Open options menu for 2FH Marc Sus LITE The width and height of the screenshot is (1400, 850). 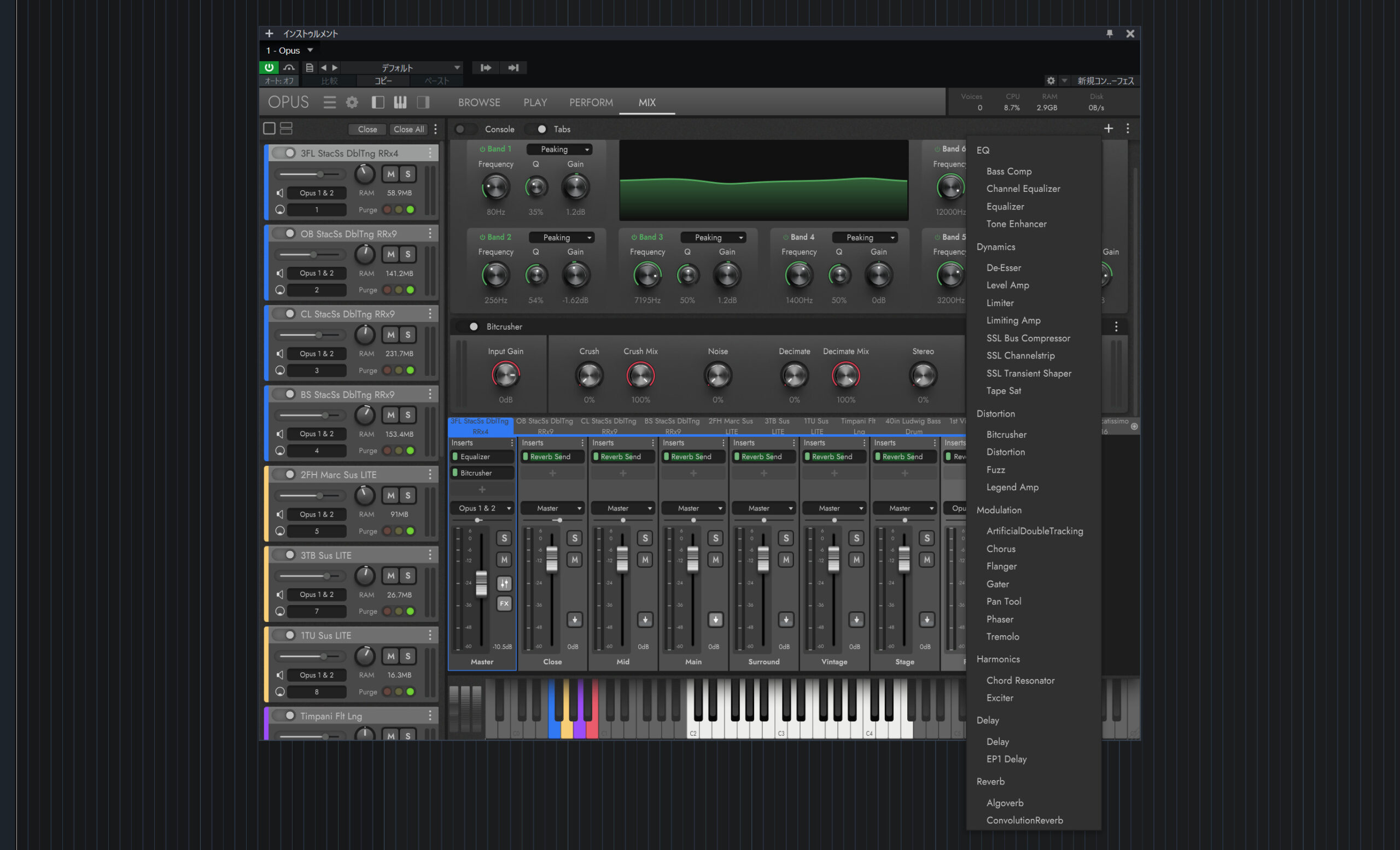pos(430,474)
